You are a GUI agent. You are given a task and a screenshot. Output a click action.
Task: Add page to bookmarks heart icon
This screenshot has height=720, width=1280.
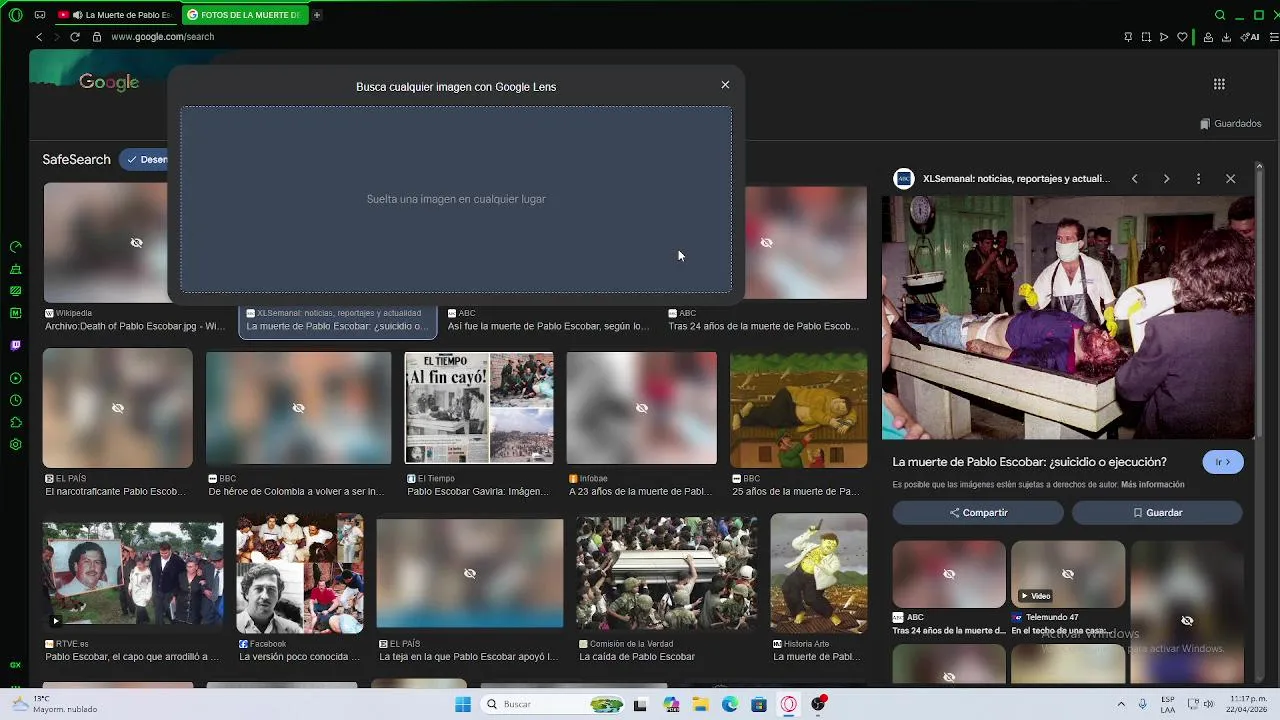pyautogui.click(x=1182, y=37)
